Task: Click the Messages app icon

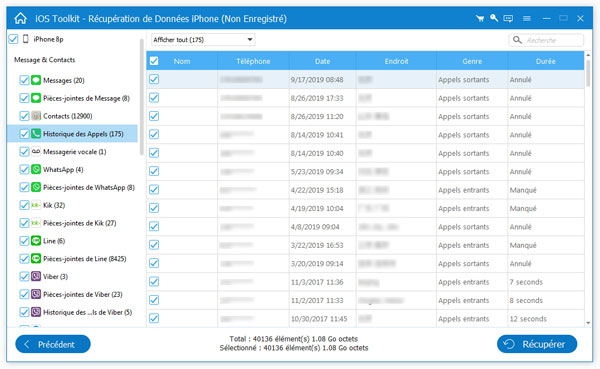Action: coord(36,80)
